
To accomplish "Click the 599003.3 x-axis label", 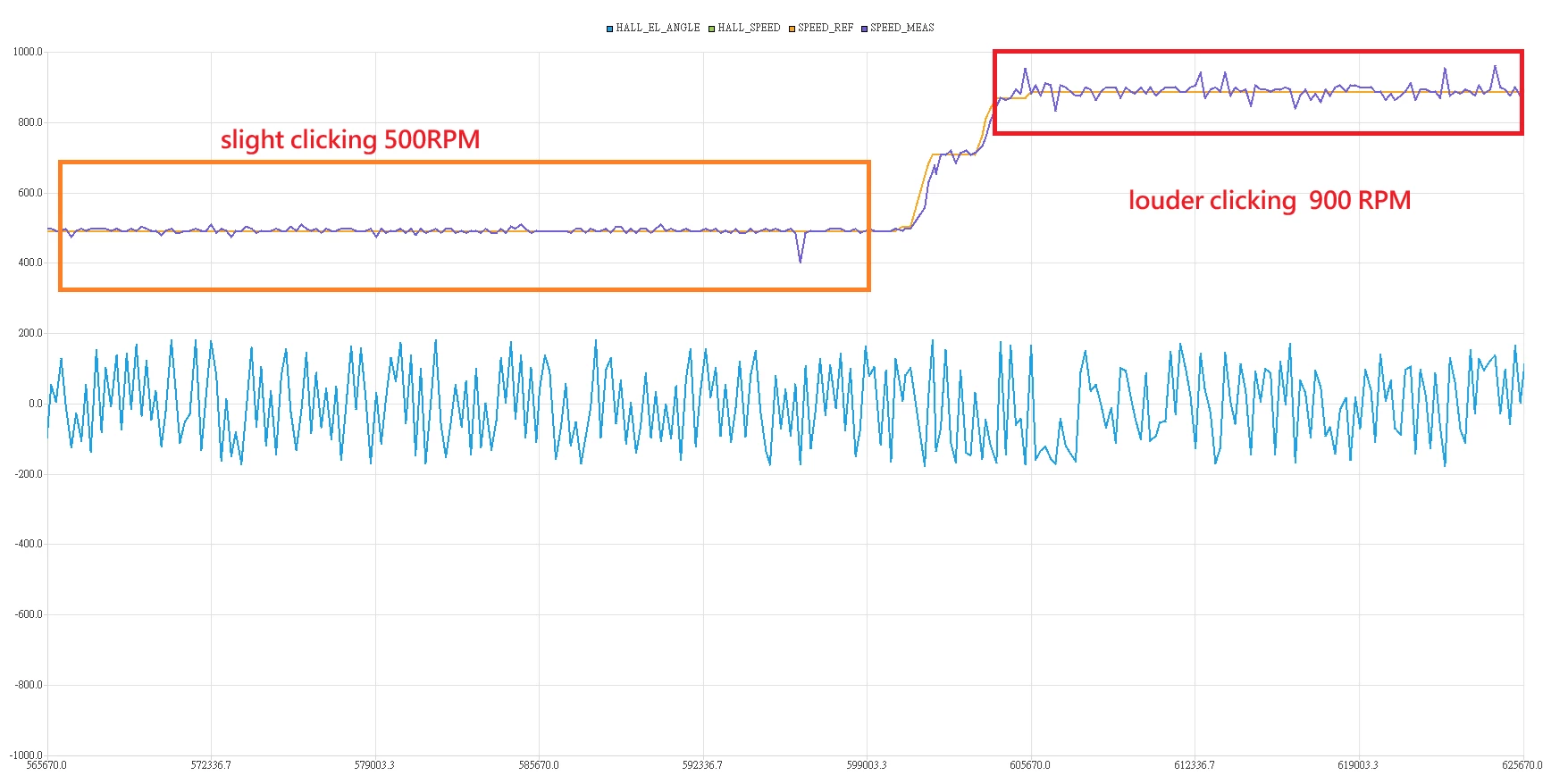I will pyautogui.click(x=867, y=765).
